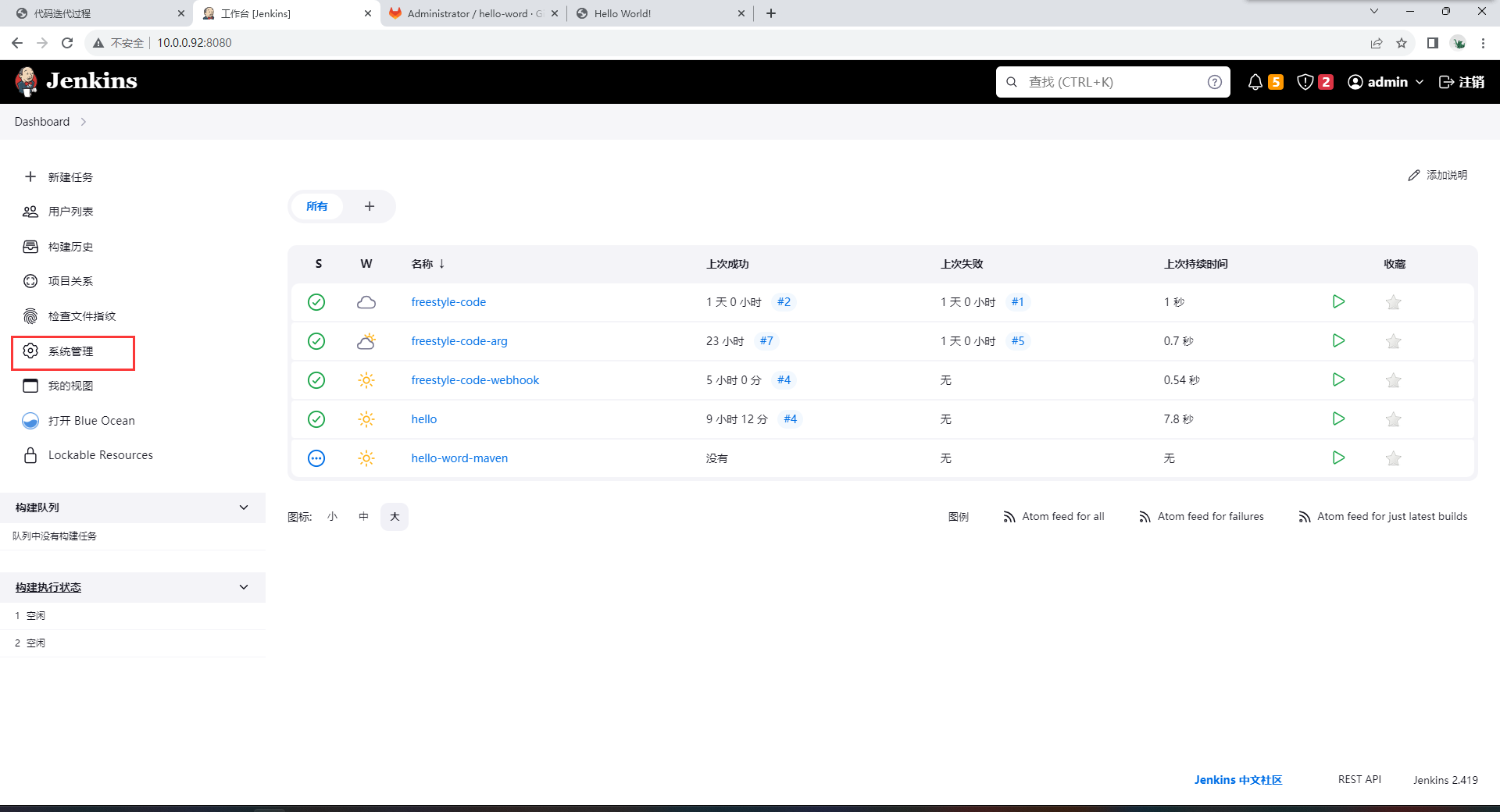Open 新建任务 new item link
Viewport: 1500px width, 812px height.
pyautogui.click(x=59, y=177)
